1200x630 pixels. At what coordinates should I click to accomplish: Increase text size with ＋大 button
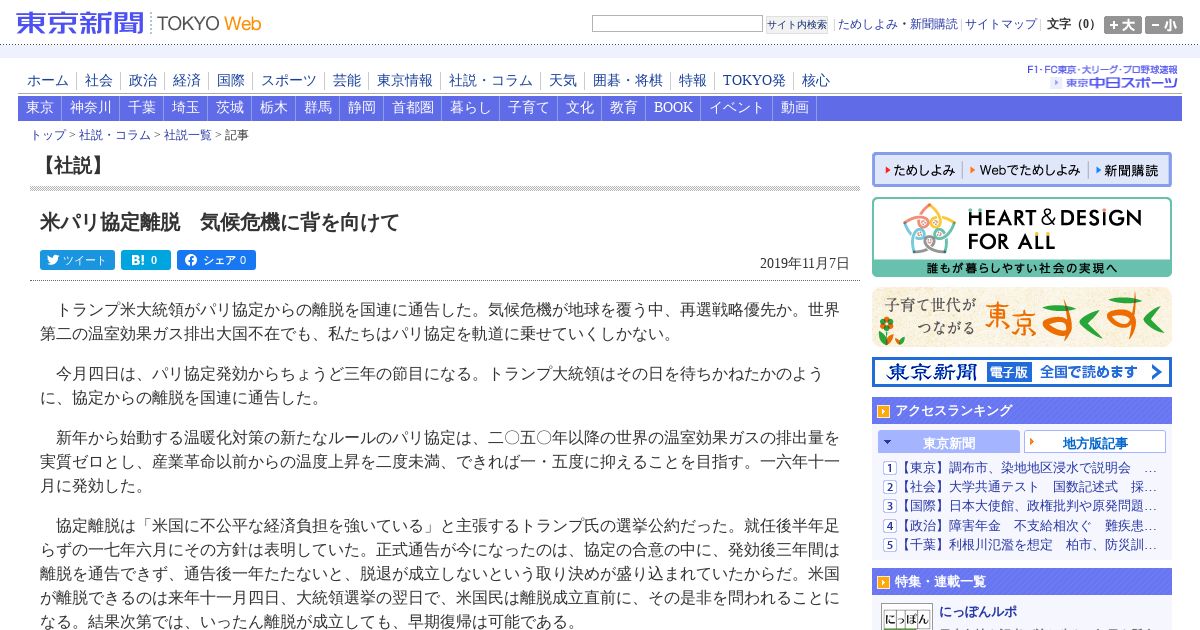(1123, 25)
